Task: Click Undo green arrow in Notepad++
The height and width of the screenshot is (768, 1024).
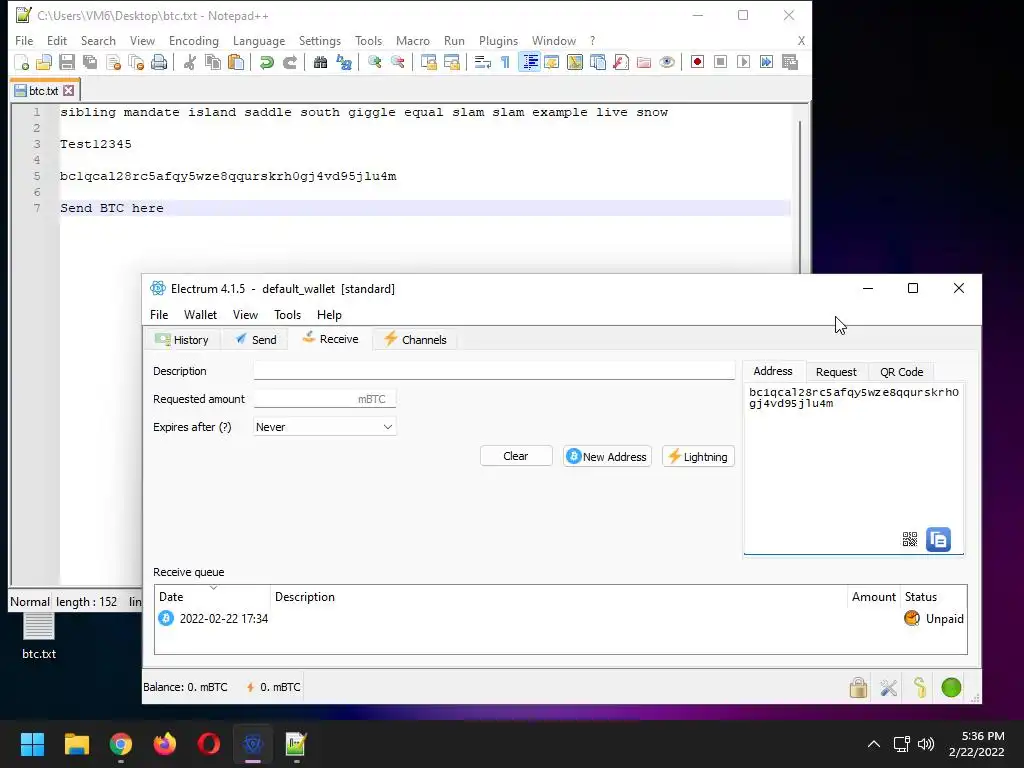Action: 266,62
